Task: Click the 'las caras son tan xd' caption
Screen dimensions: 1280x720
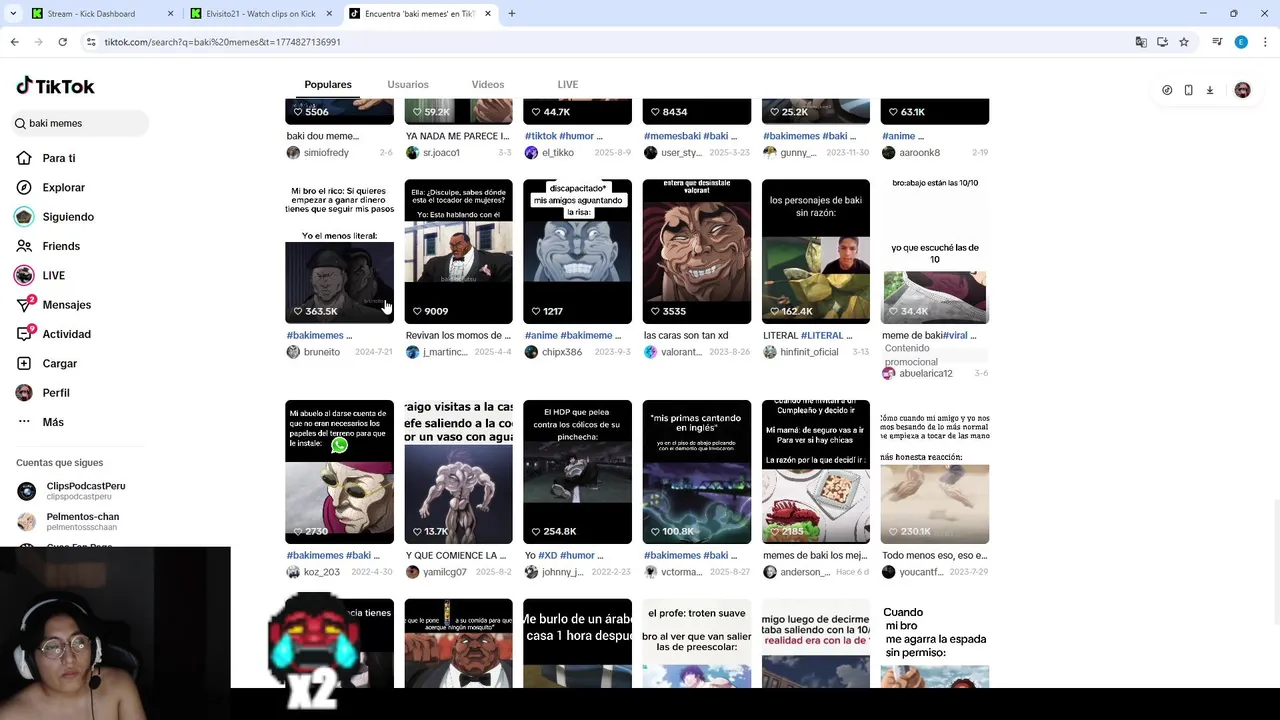Action: tap(686, 335)
